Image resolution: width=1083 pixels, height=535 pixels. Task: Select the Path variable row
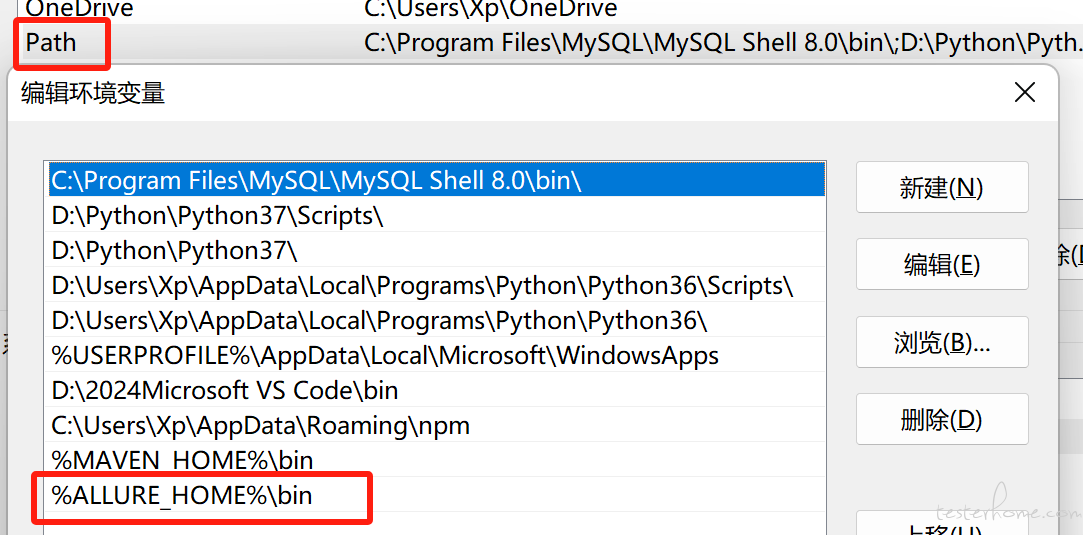(x=542, y=43)
